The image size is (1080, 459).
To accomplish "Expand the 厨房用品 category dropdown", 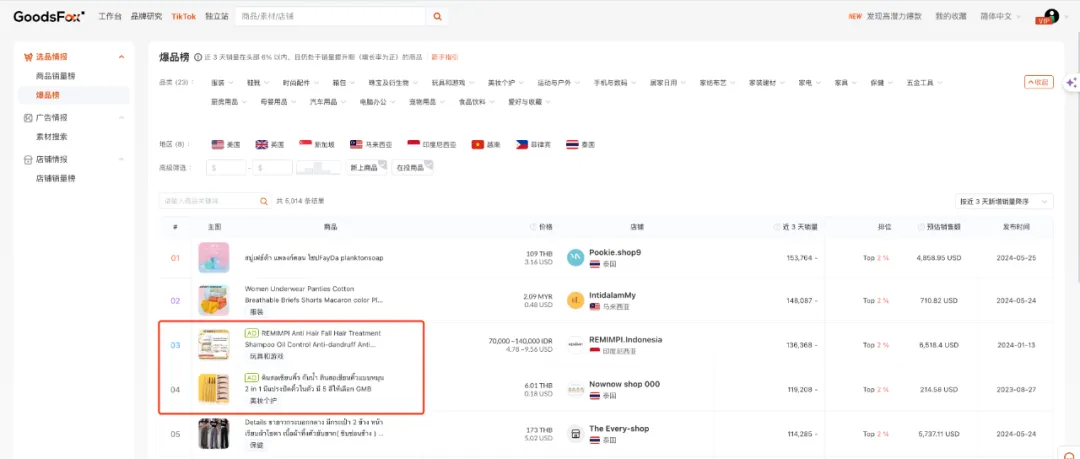I will pos(229,102).
